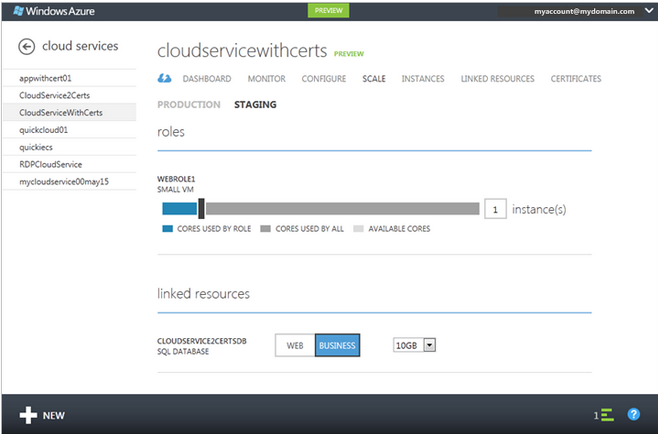The height and width of the screenshot is (434, 658).
Task: Switch to the STAGING environment
Action: [x=255, y=105]
